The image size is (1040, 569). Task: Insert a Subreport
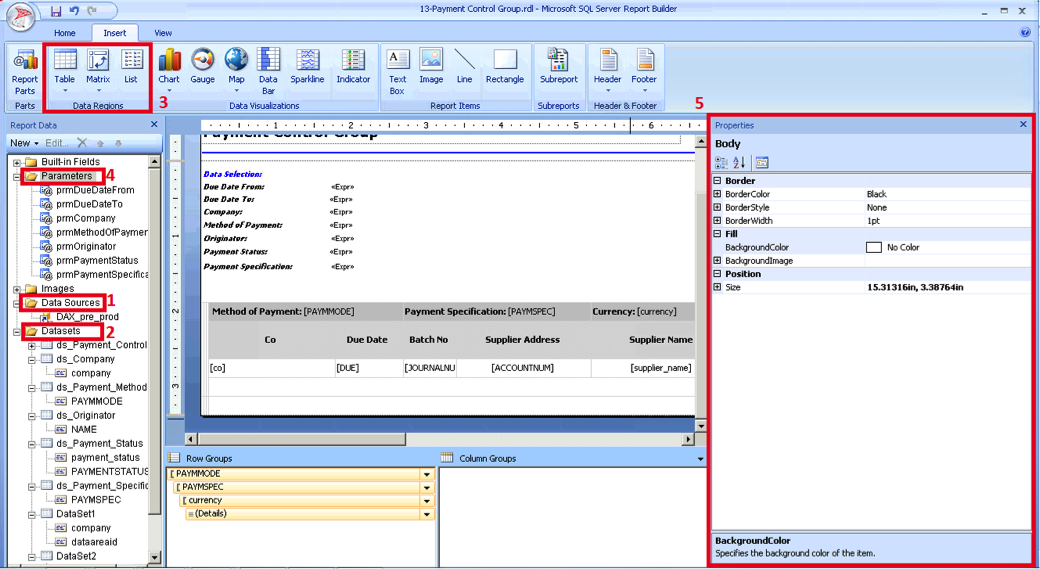pos(558,66)
